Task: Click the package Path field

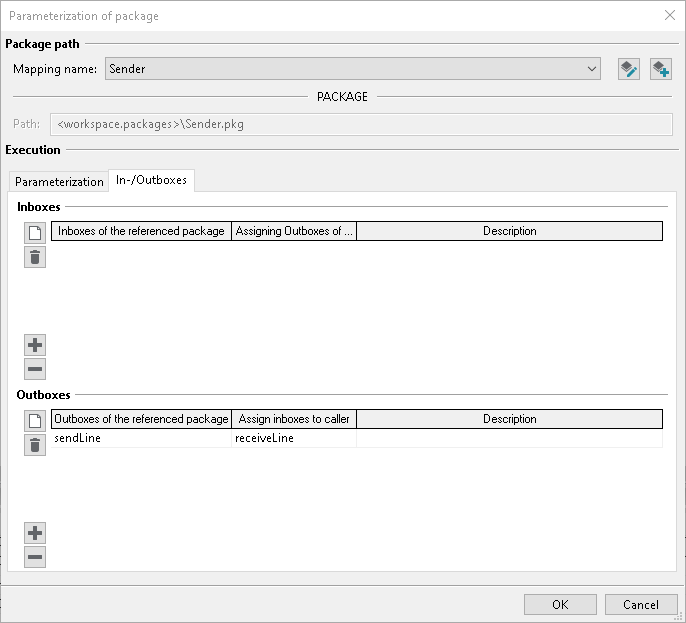Action: (361, 124)
